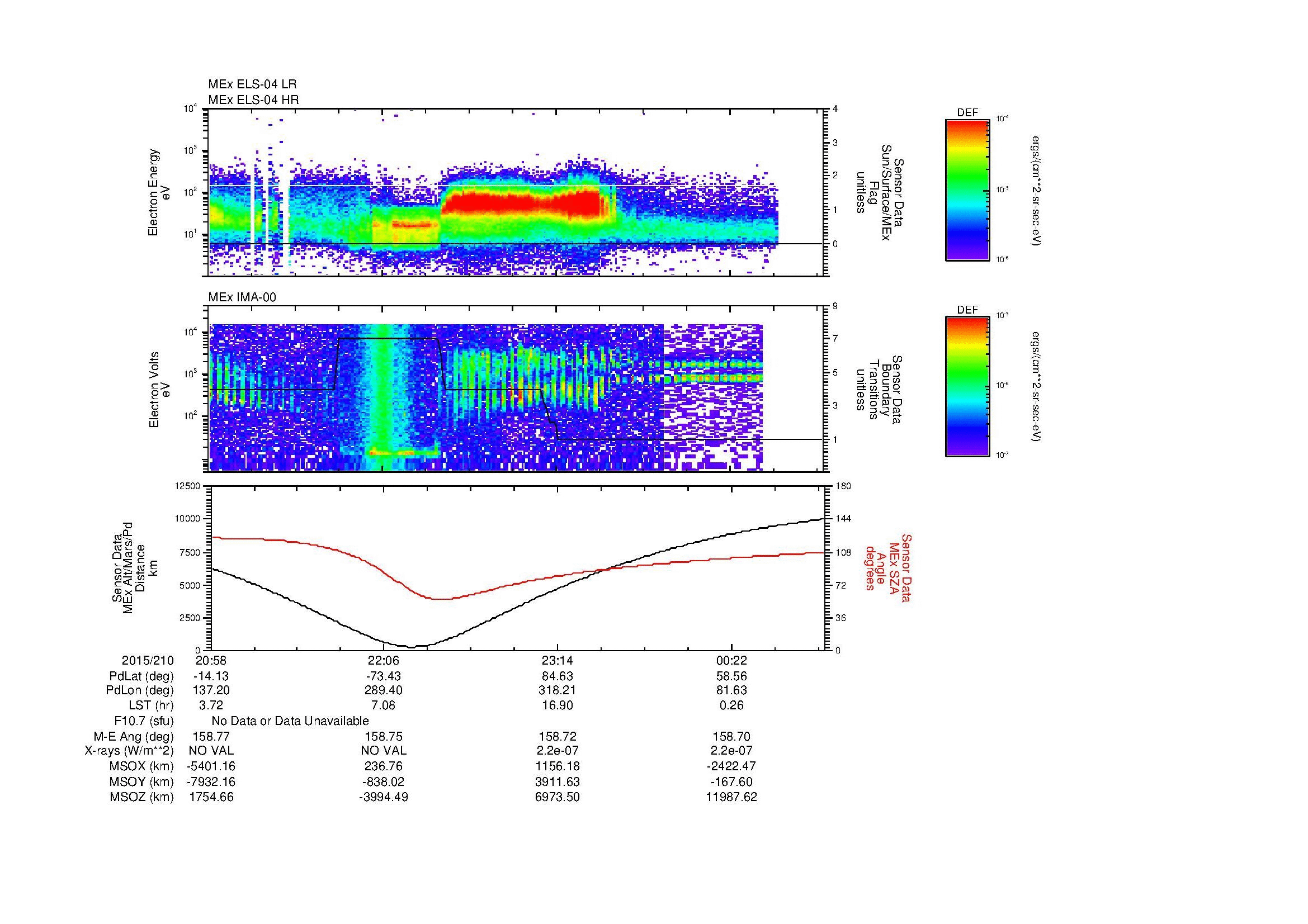Click LST value '0.26'
This screenshot has width=1308, height=924.
(731, 706)
